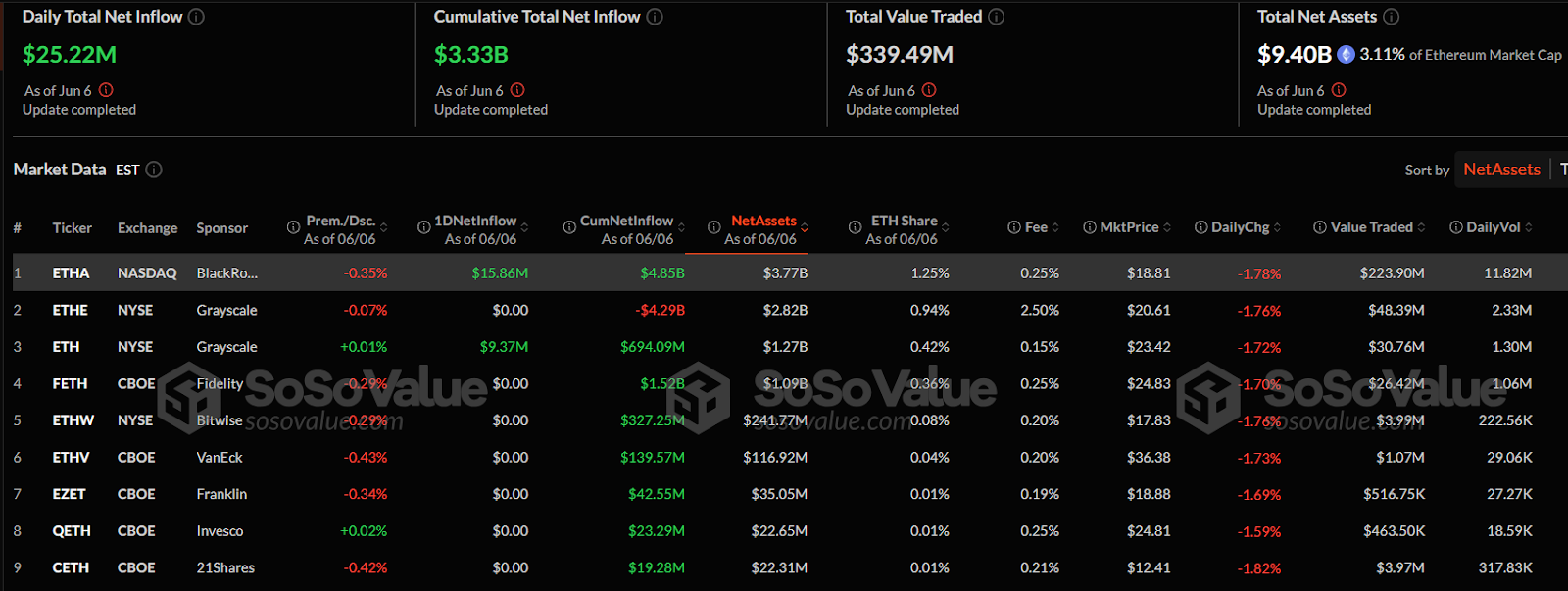Click red alert icon under Total Value Traded
1568x591 pixels.
(x=929, y=90)
